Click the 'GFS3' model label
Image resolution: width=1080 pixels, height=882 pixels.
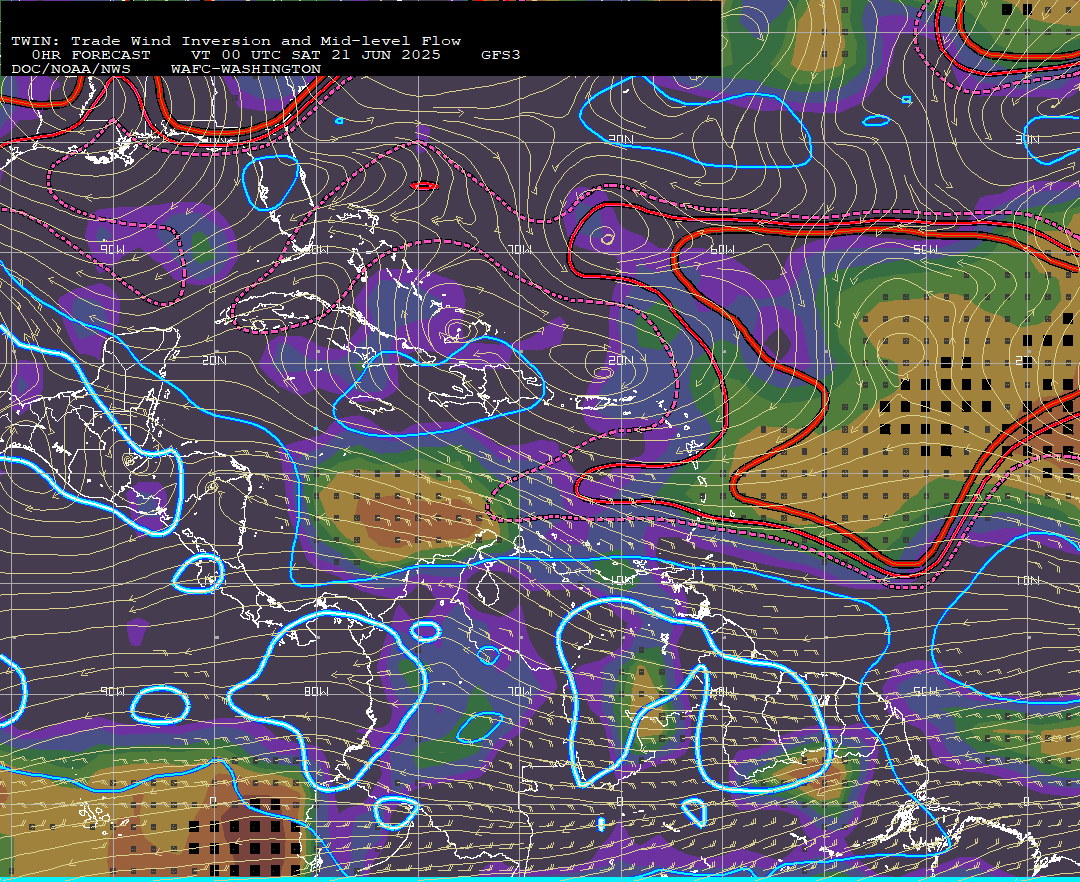(x=500, y=55)
